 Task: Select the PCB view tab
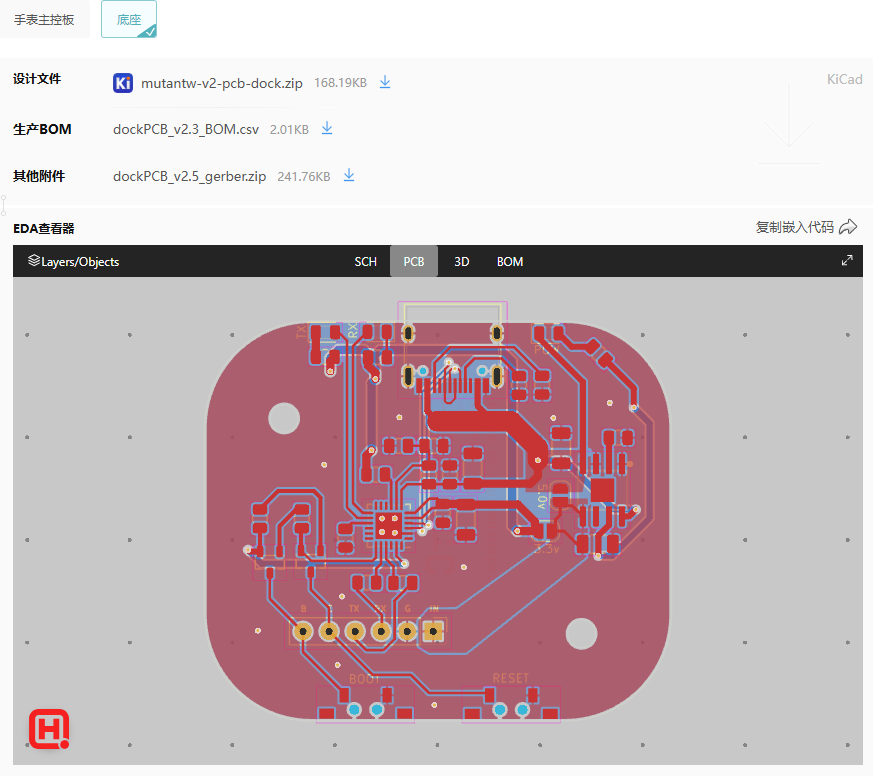[x=413, y=262]
